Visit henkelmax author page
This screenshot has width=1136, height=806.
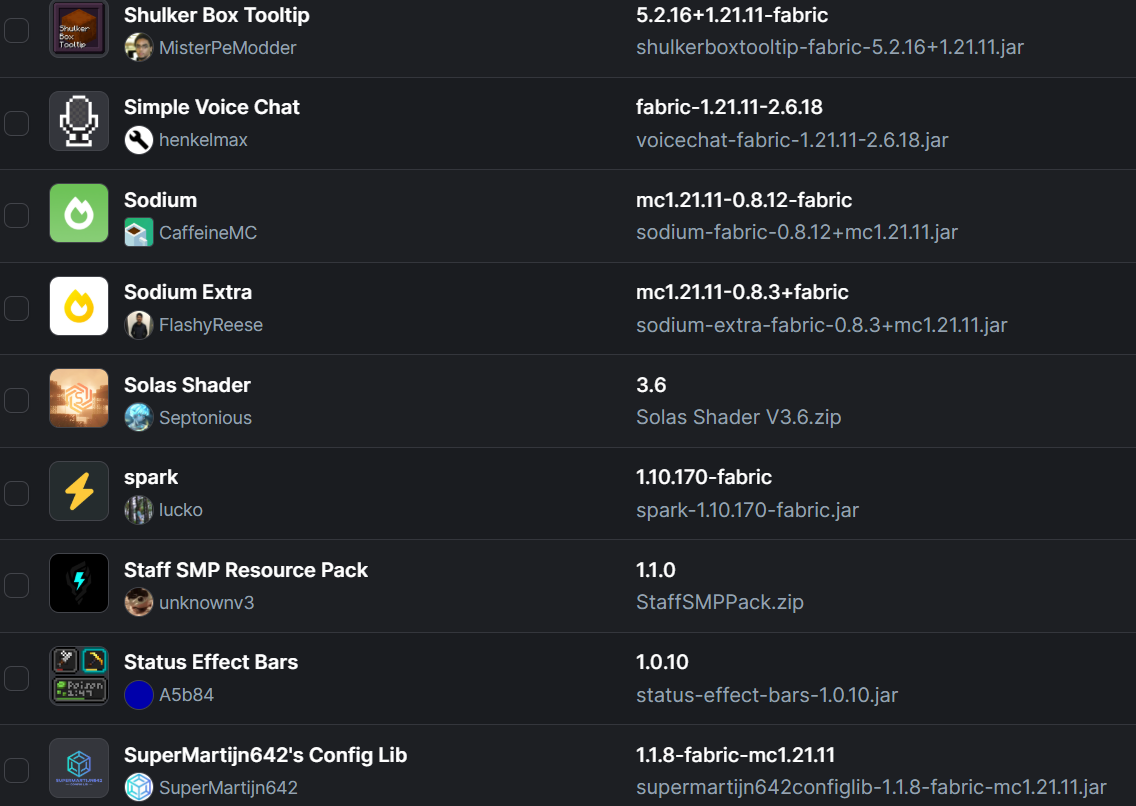coord(203,140)
